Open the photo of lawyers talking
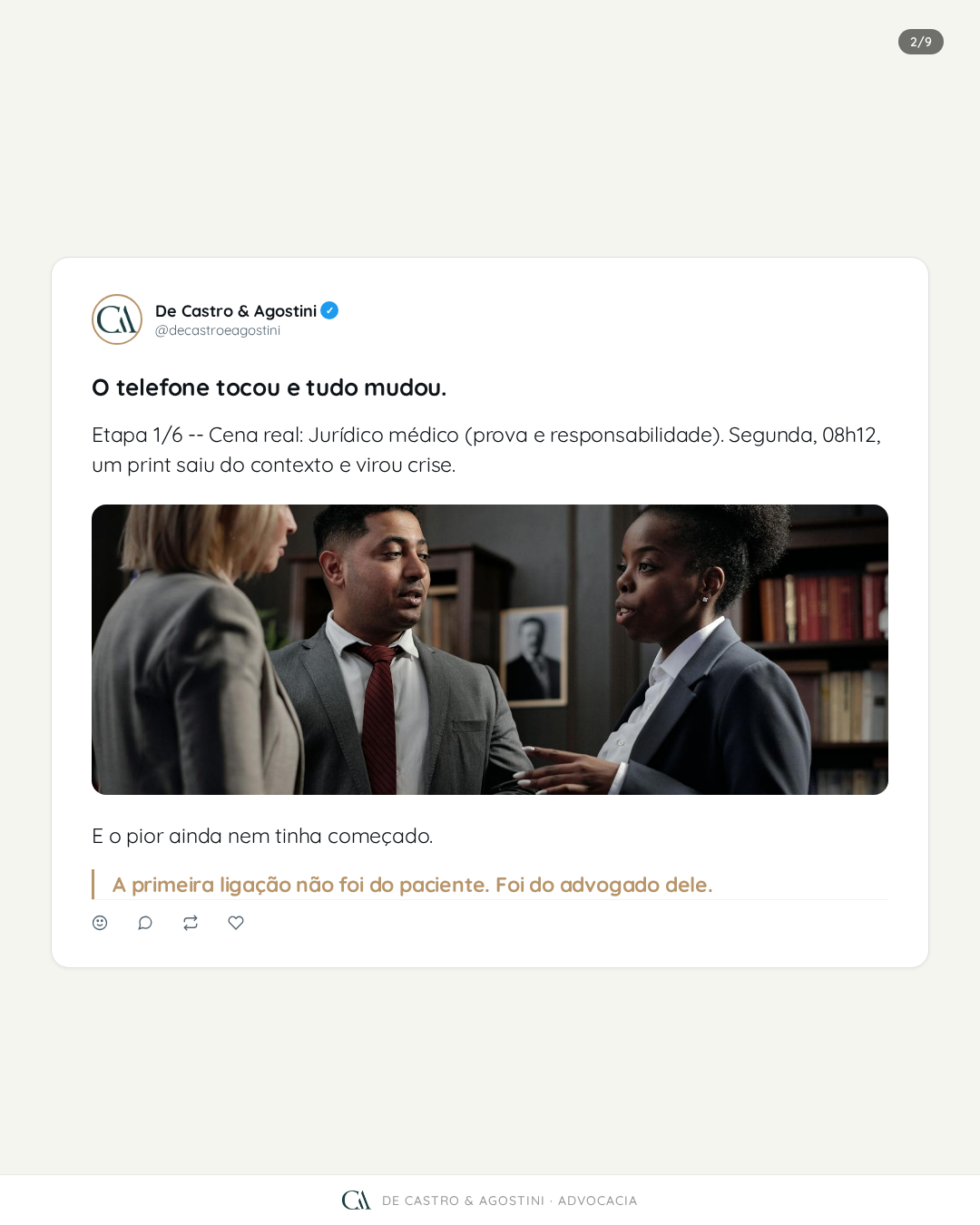The height and width of the screenshot is (1225, 980). pyautogui.click(x=490, y=650)
